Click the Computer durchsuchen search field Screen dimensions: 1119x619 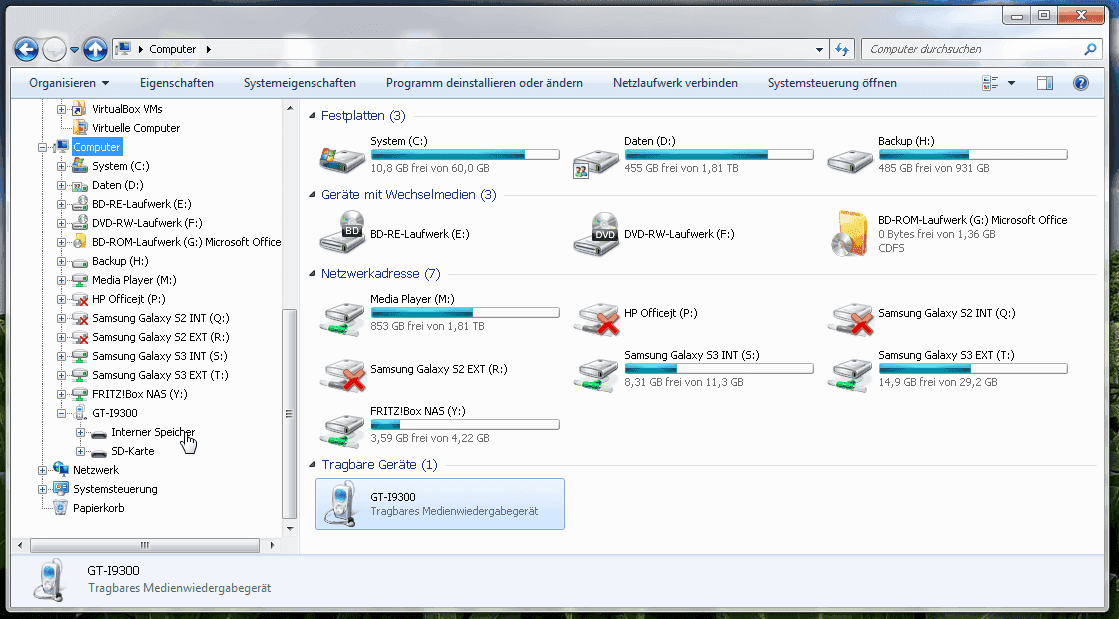(x=972, y=49)
